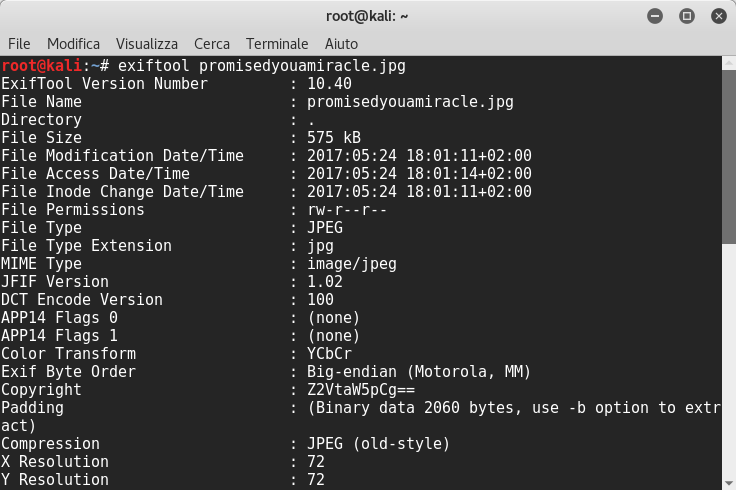Maximize the terminal window

click(x=686, y=15)
